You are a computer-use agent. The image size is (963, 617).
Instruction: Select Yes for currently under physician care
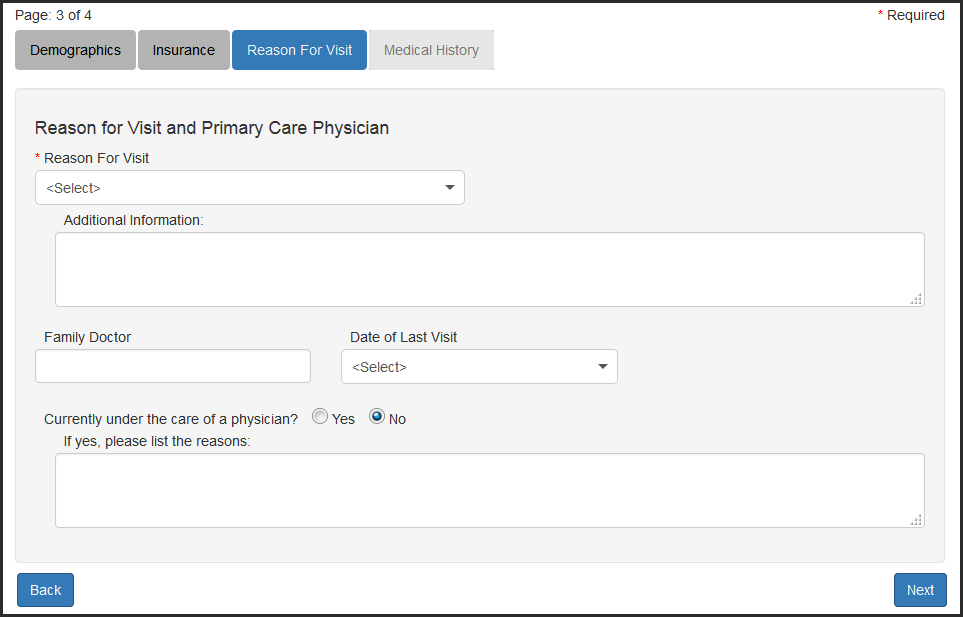[x=320, y=417]
